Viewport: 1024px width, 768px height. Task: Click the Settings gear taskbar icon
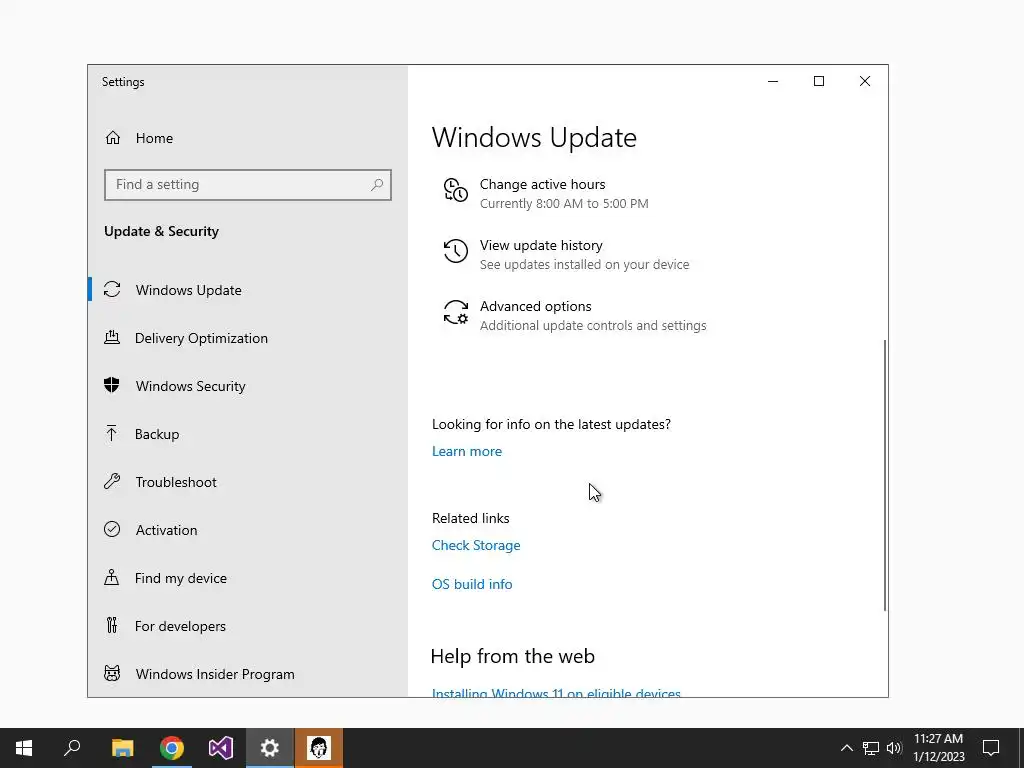(x=270, y=748)
